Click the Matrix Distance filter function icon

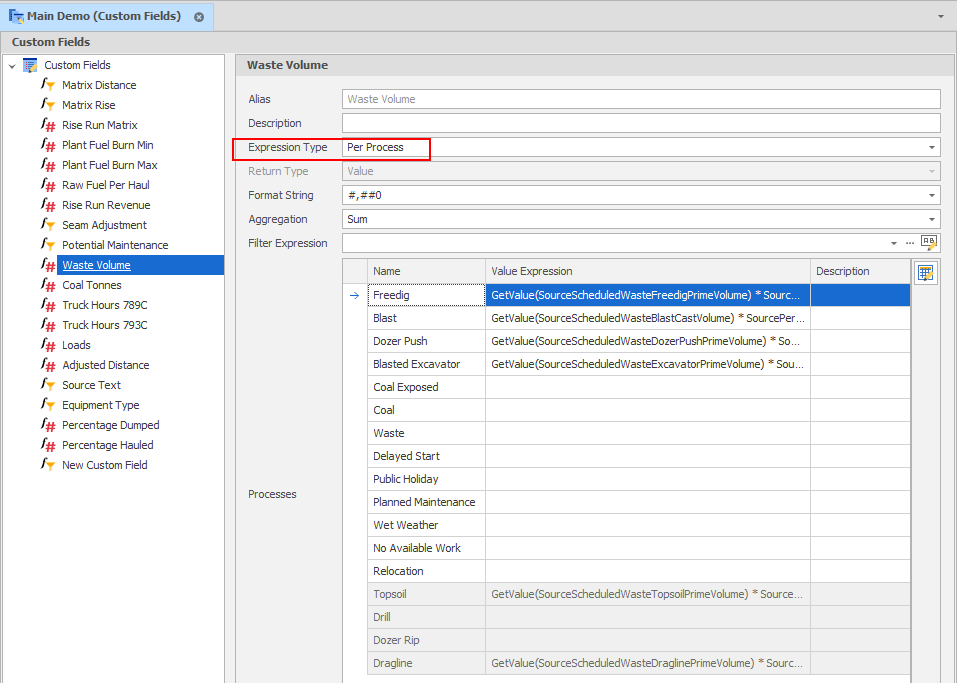[48, 85]
